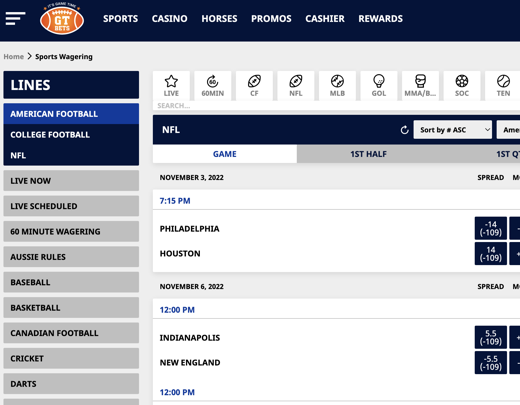Collapse the AMERICAN FOOTBALL category
This screenshot has height=405, width=520.
(71, 114)
